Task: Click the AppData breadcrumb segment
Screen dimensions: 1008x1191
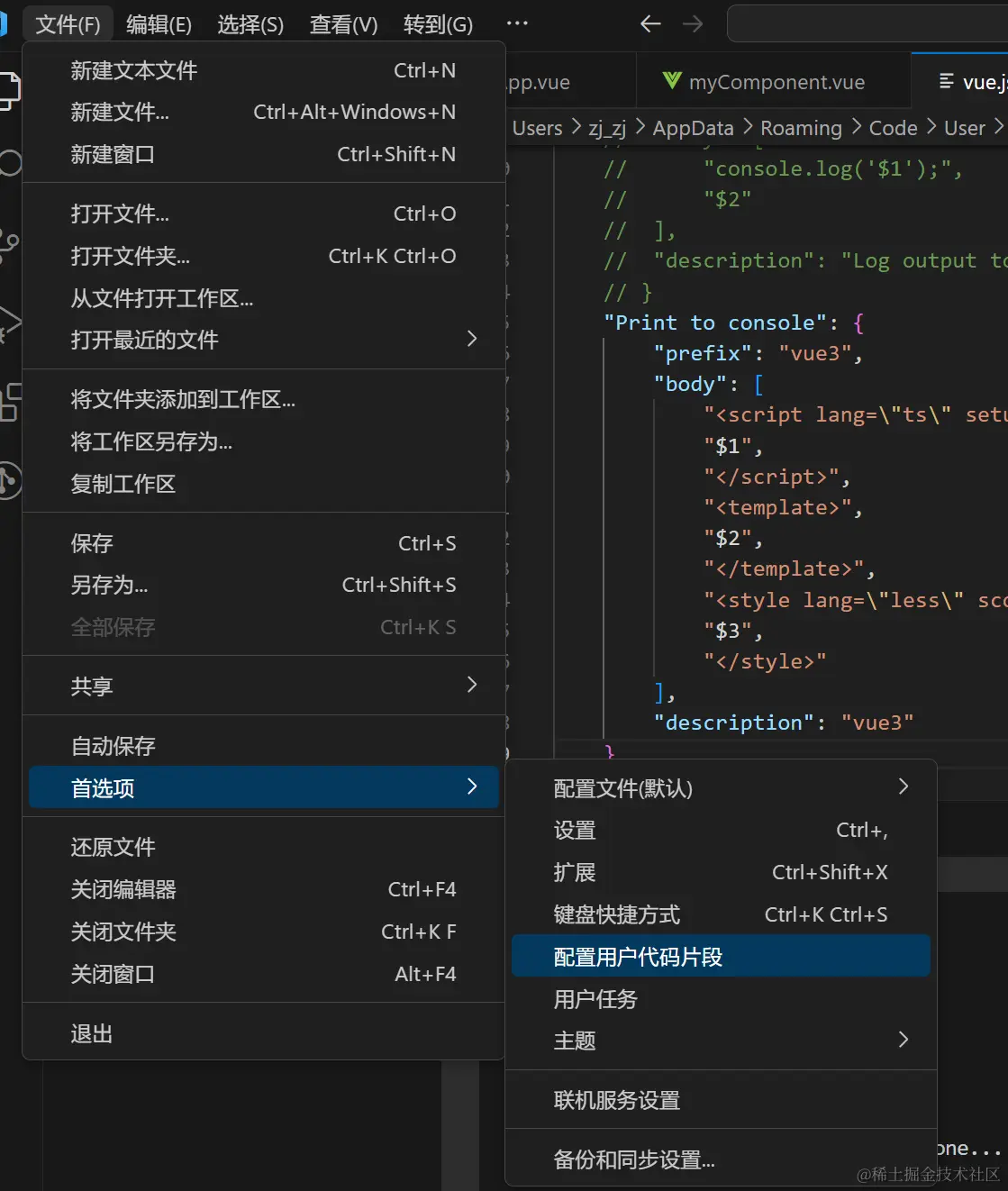Action: point(693,128)
